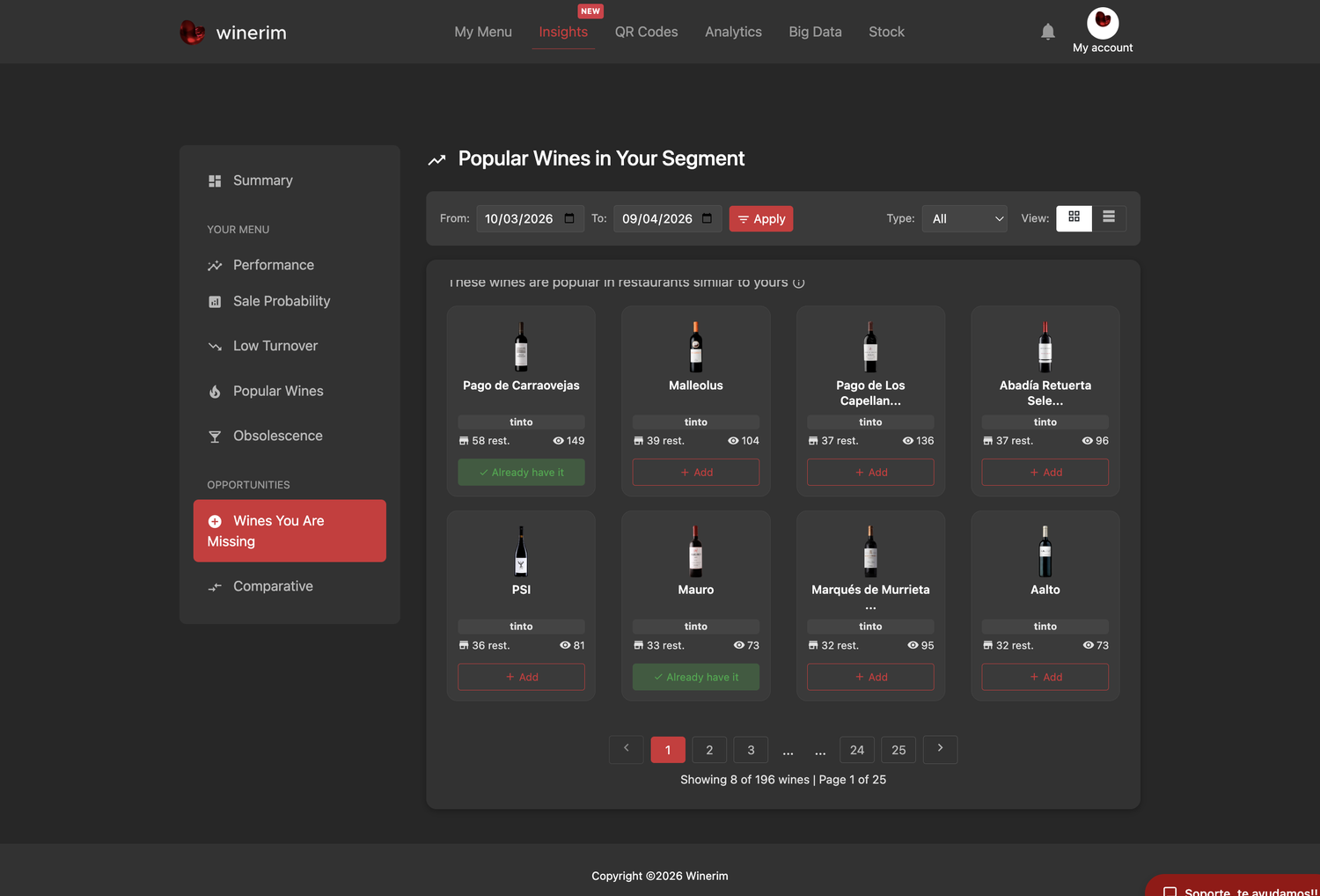Open the Big Data tab
This screenshot has width=1320, height=896.
pyautogui.click(x=815, y=32)
